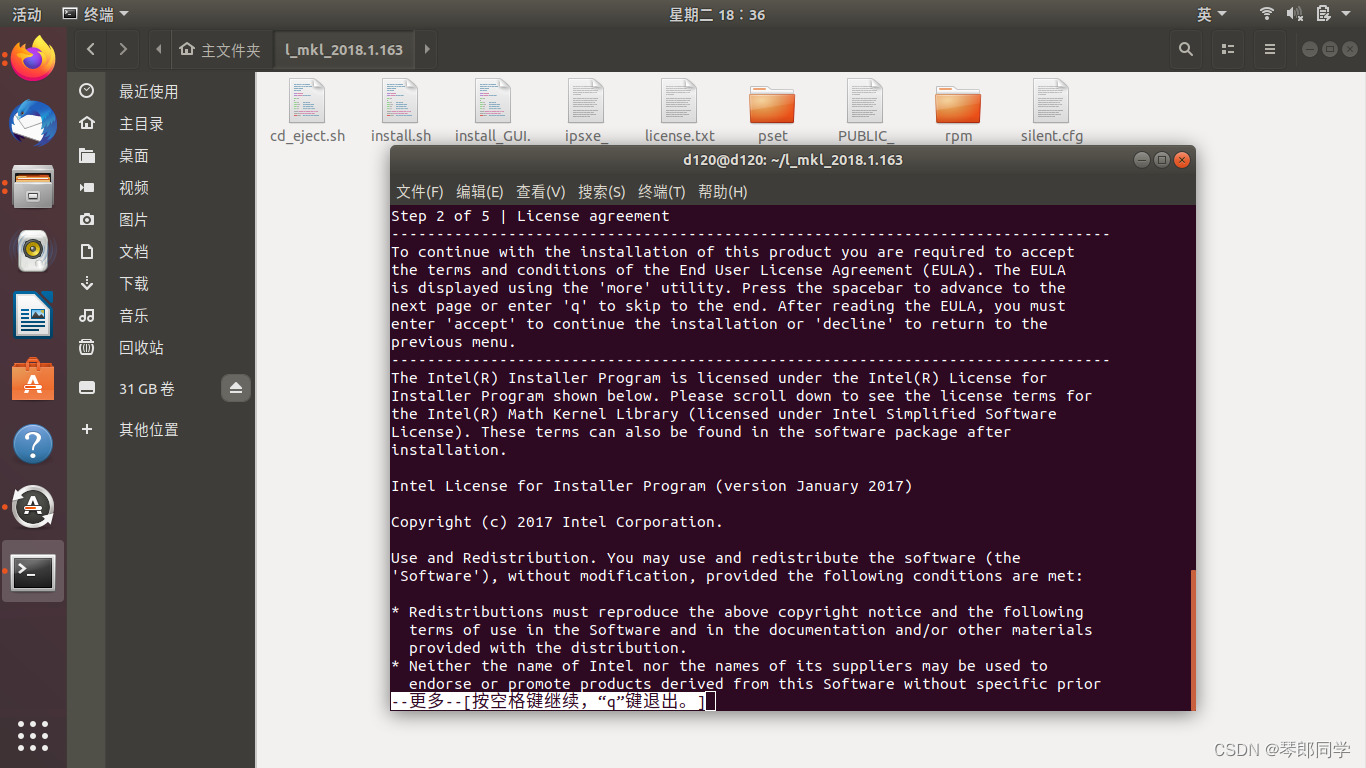Search files with magnifier icon
The image size is (1366, 768).
[1186, 49]
